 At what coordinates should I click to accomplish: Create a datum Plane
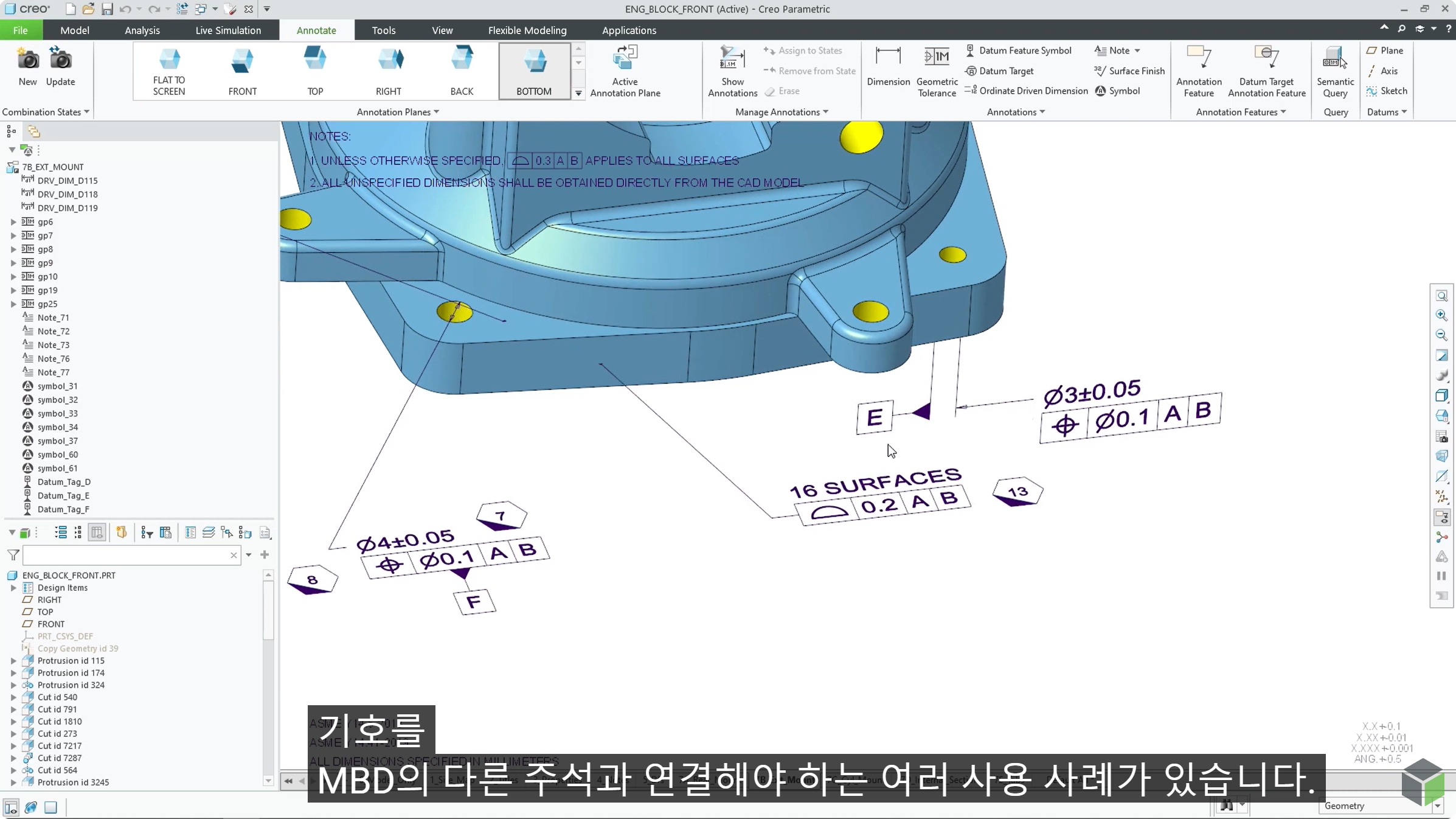(1385, 51)
